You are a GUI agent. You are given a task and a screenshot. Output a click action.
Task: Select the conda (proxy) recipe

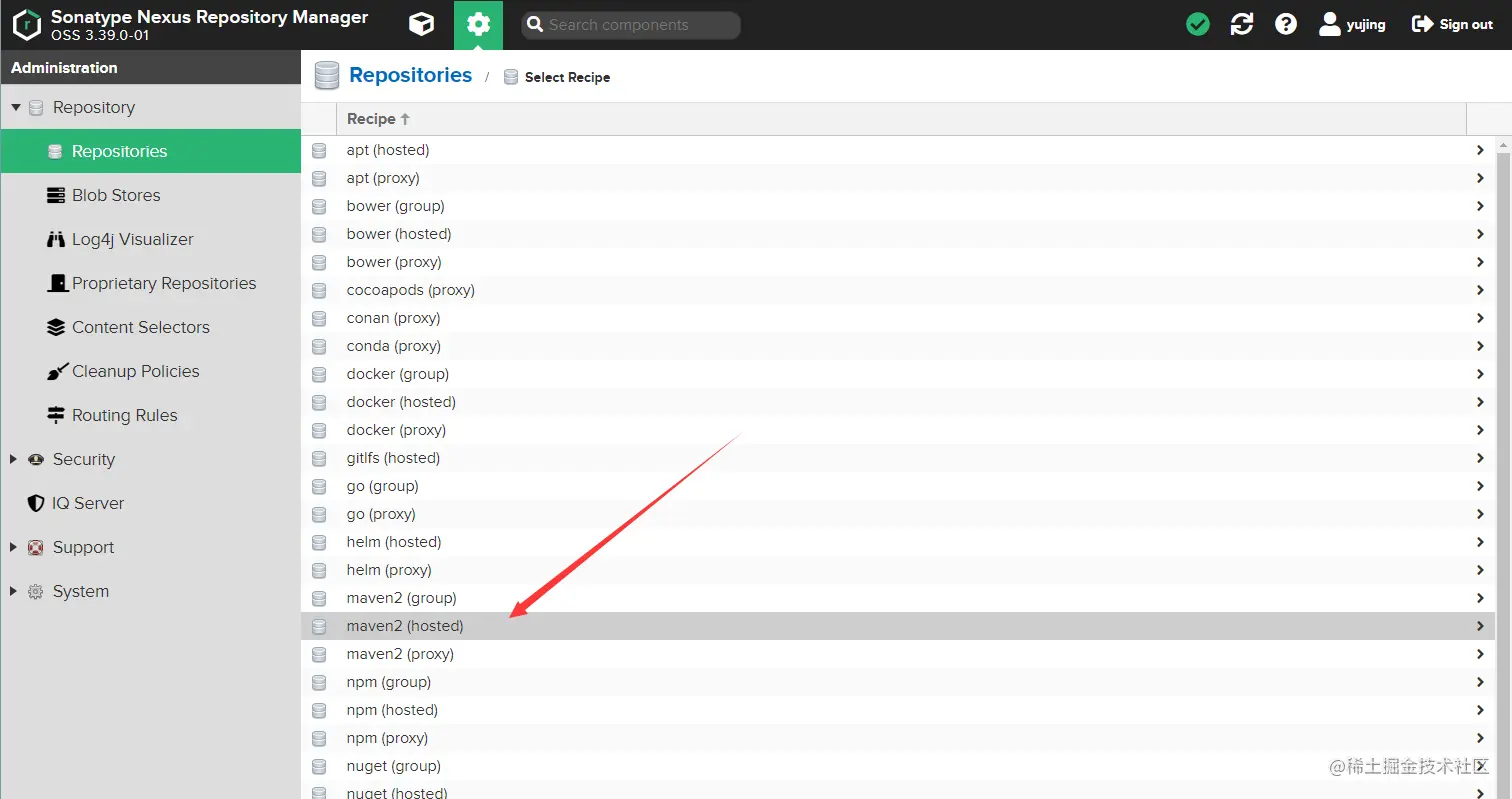(x=898, y=346)
